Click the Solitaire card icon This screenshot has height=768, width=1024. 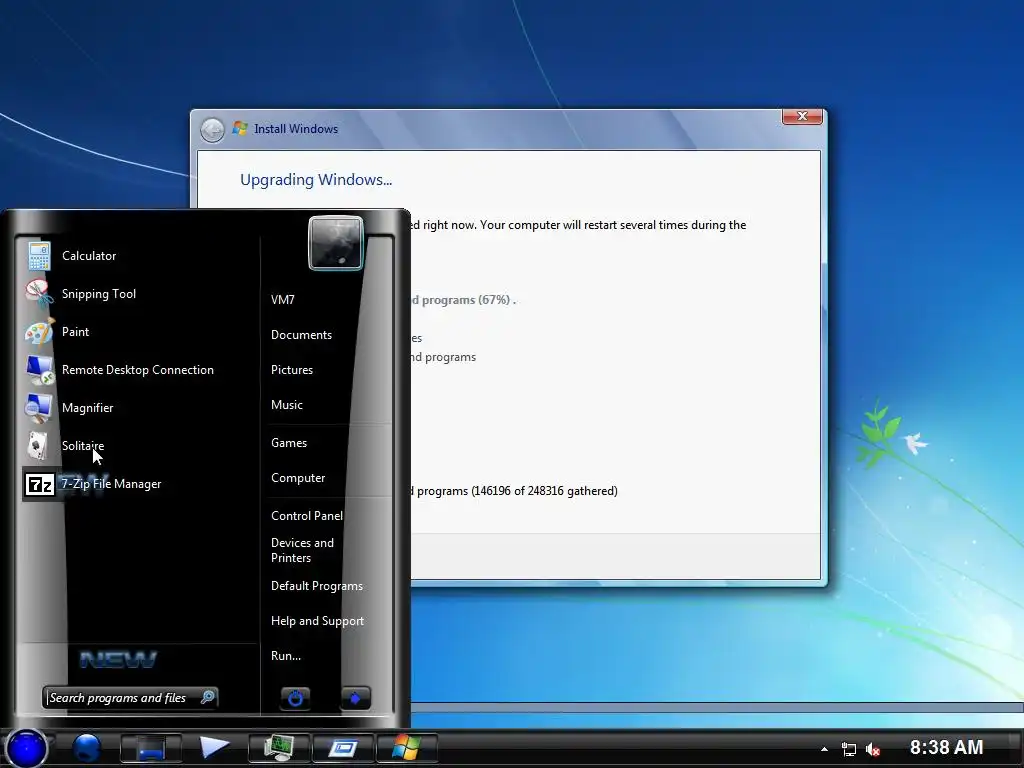click(38, 446)
